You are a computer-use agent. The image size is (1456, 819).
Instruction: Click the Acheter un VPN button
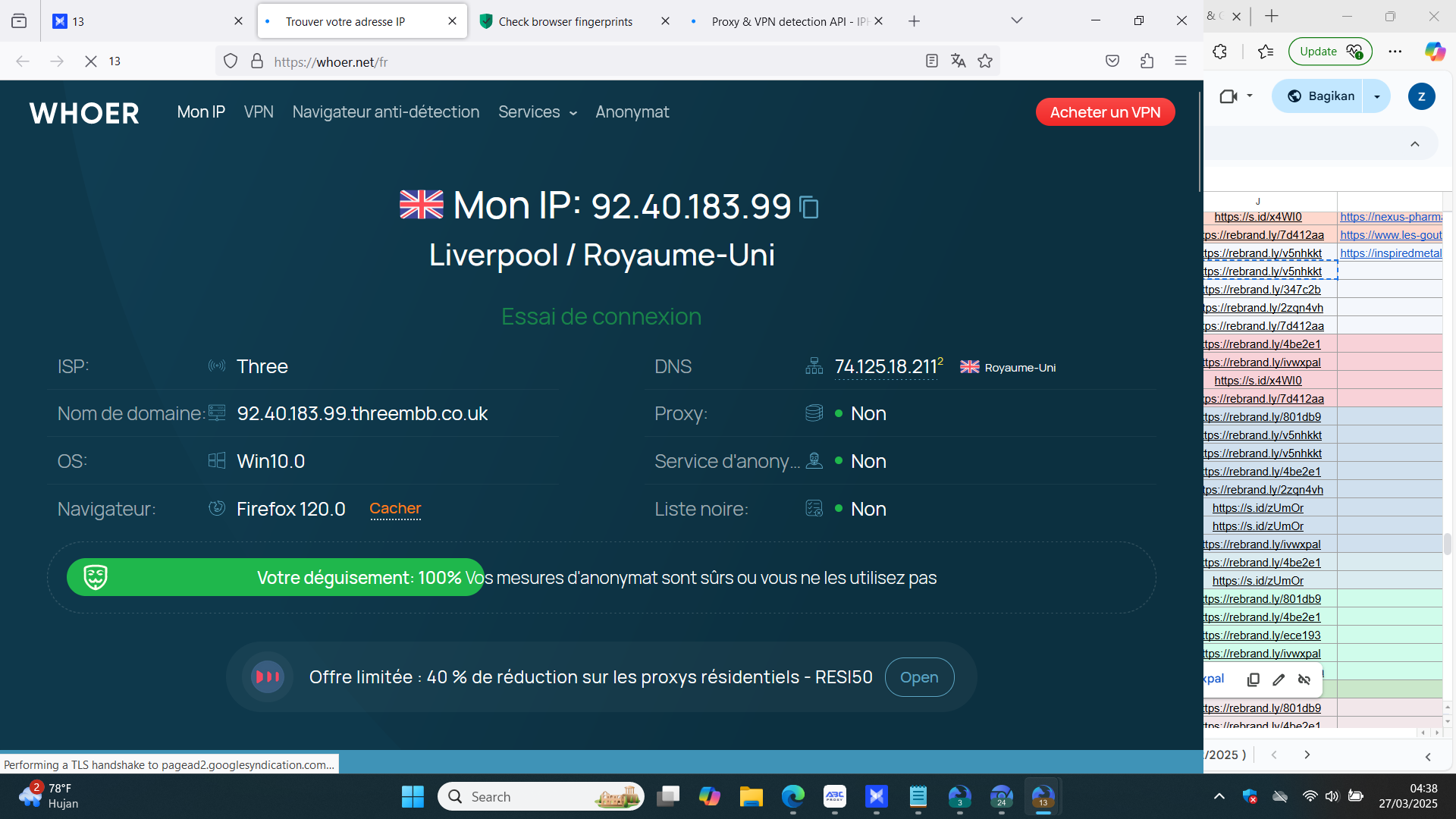click(1105, 112)
